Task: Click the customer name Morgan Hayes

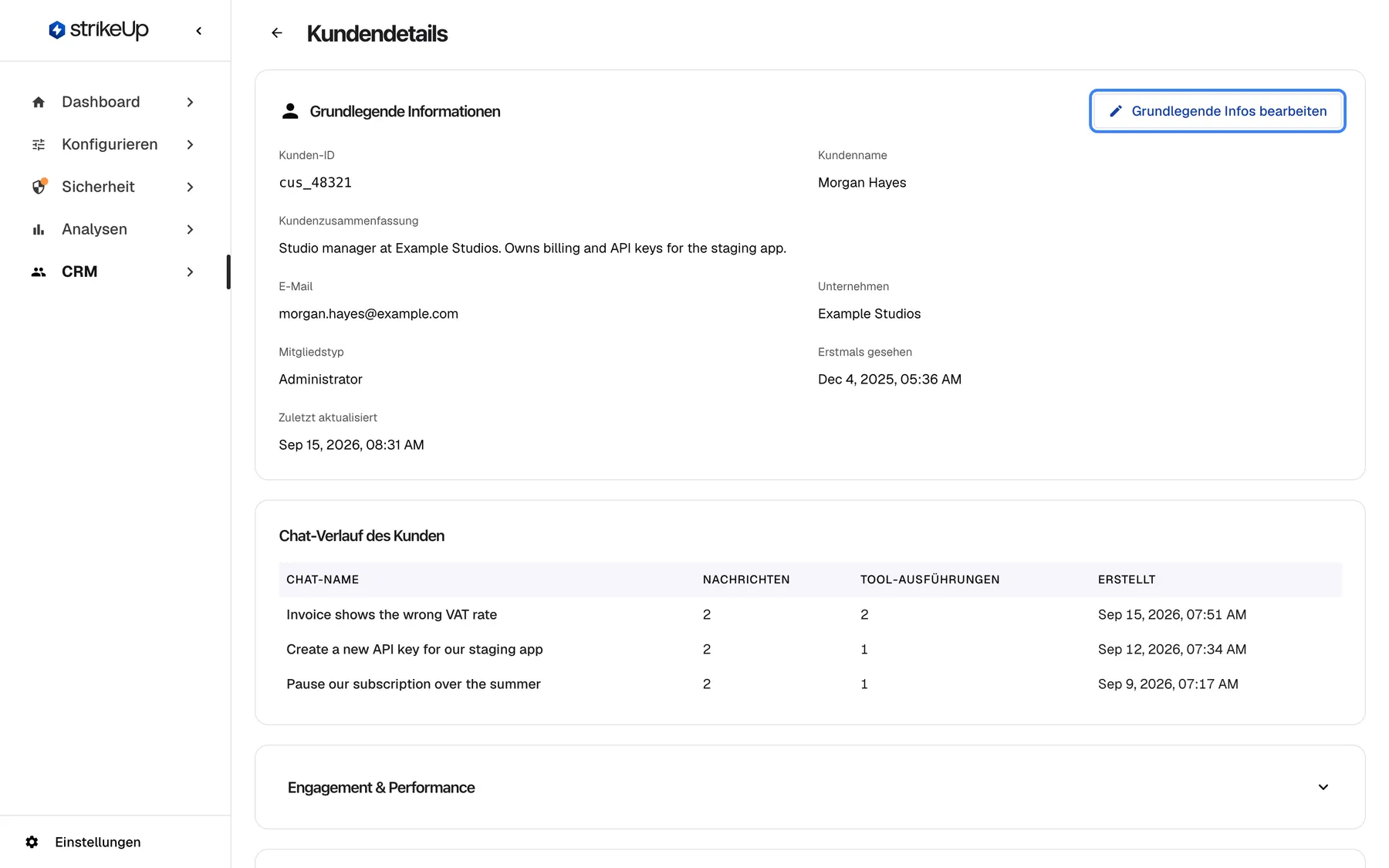Action: [862, 183]
